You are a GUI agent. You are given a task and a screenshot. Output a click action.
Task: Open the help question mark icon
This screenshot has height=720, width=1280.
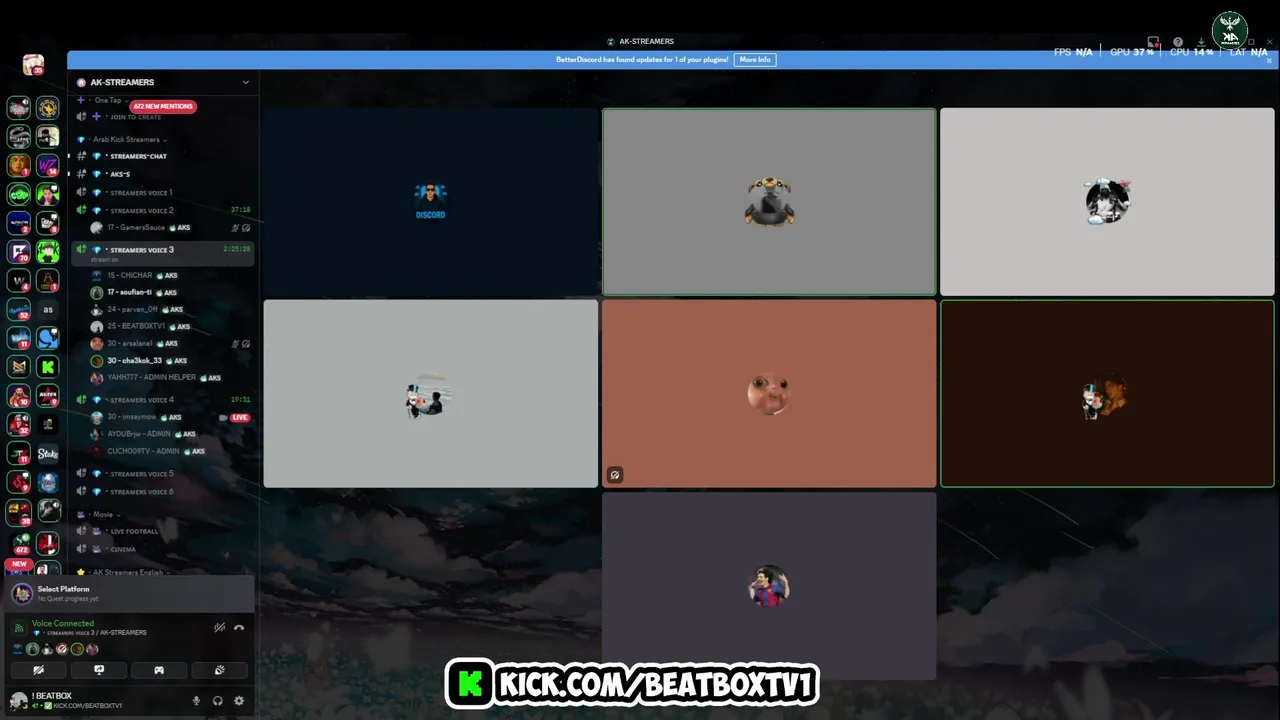point(1177,42)
